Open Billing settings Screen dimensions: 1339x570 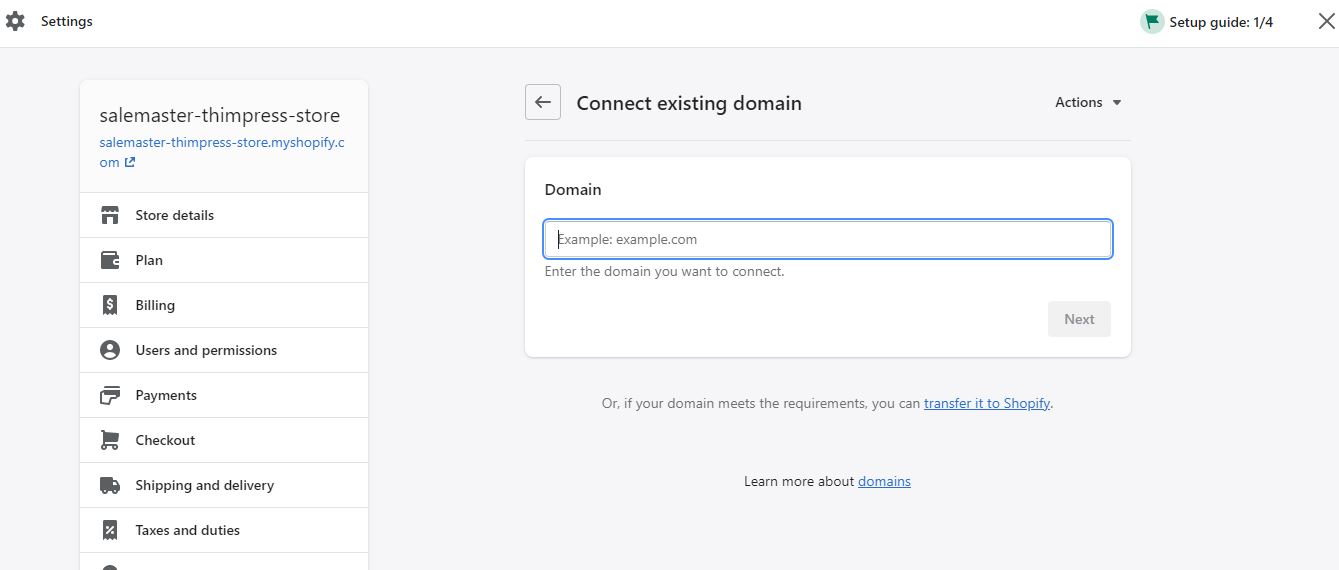[x=224, y=305]
